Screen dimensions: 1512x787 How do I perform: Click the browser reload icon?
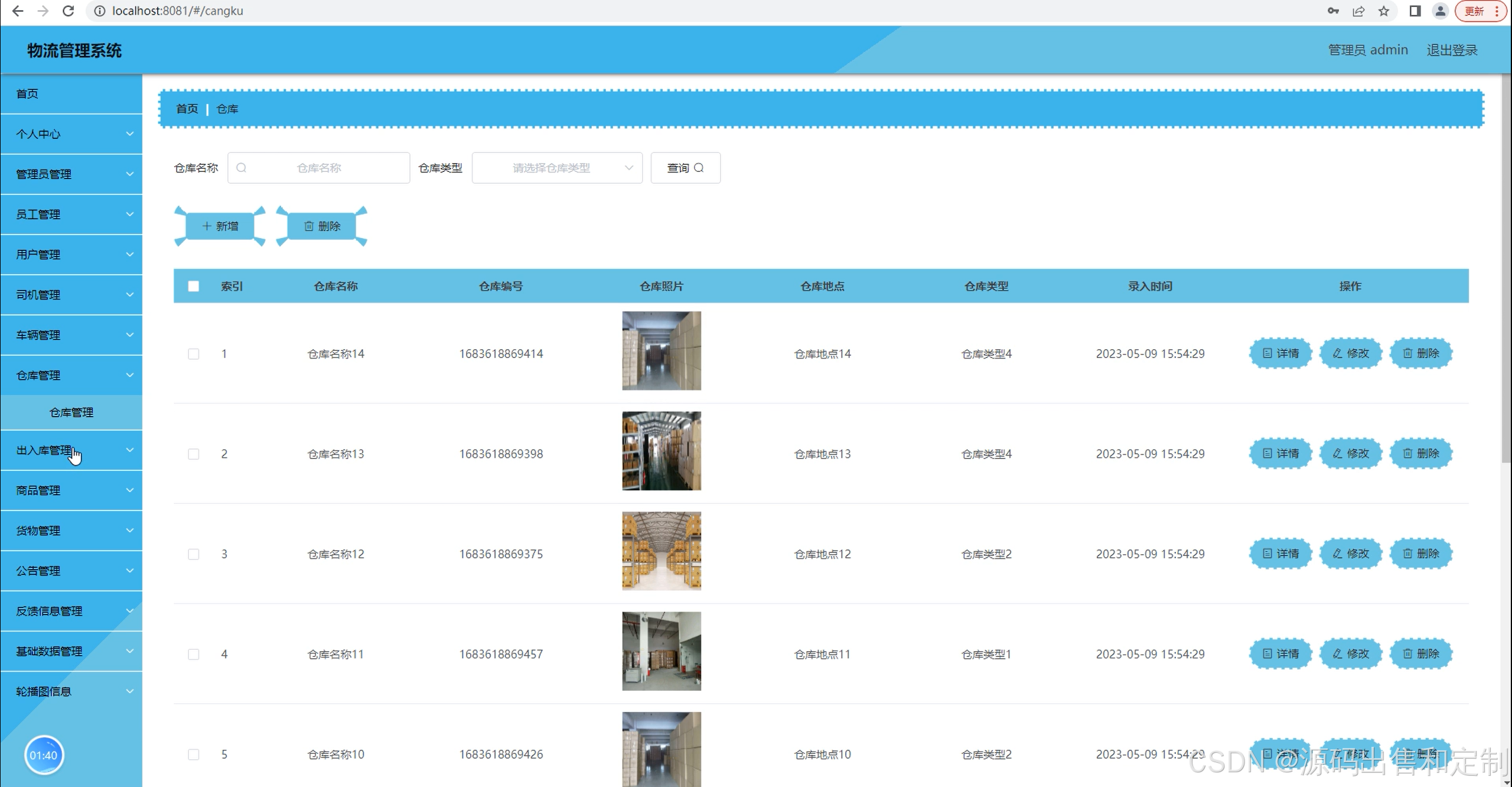coord(68,11)
